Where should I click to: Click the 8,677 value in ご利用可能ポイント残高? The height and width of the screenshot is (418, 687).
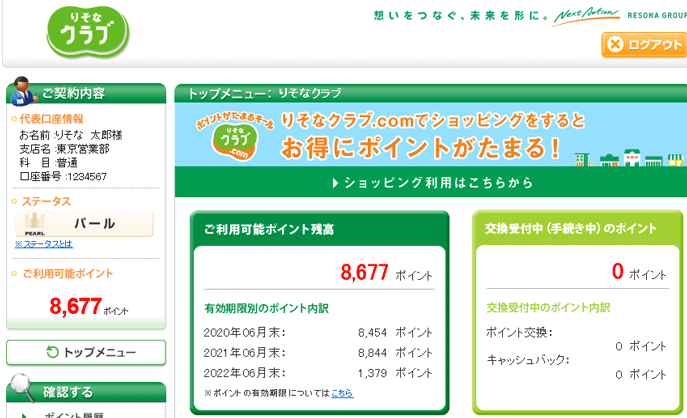pyautogui.click(x=365, y=272)
